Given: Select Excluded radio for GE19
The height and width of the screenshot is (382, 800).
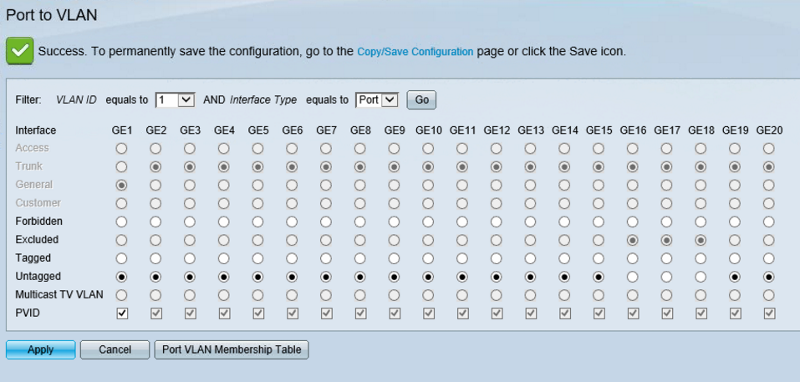Looking at the screenshot, I should 735,240.
